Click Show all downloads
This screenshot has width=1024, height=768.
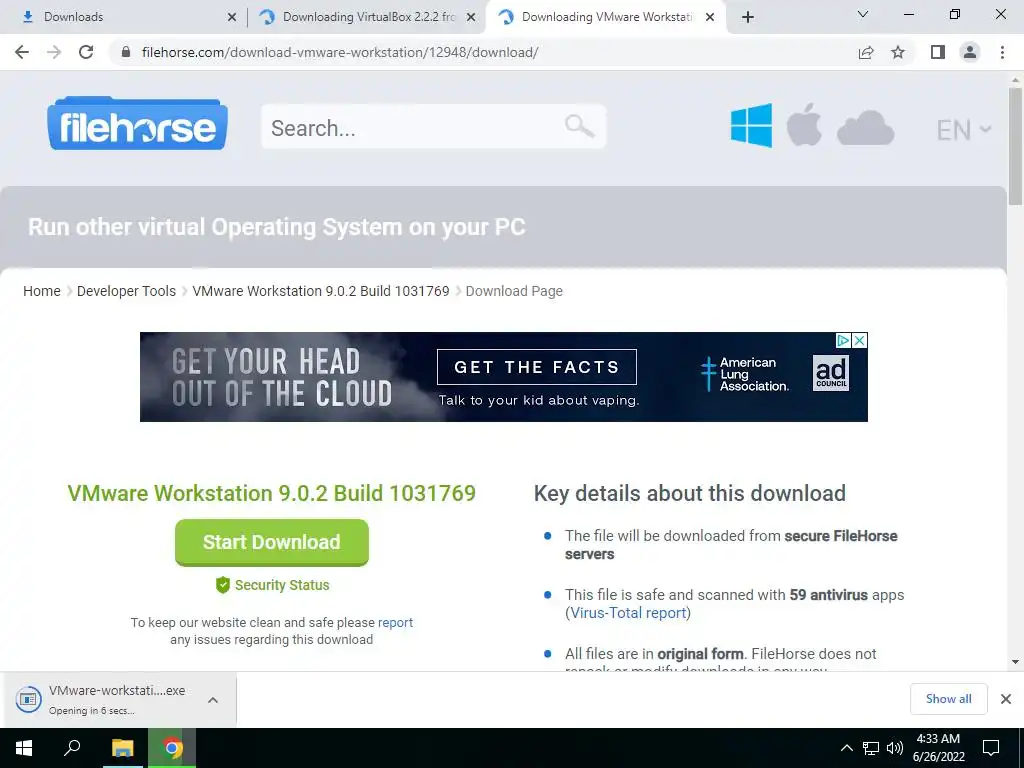(x=948, y=699)
